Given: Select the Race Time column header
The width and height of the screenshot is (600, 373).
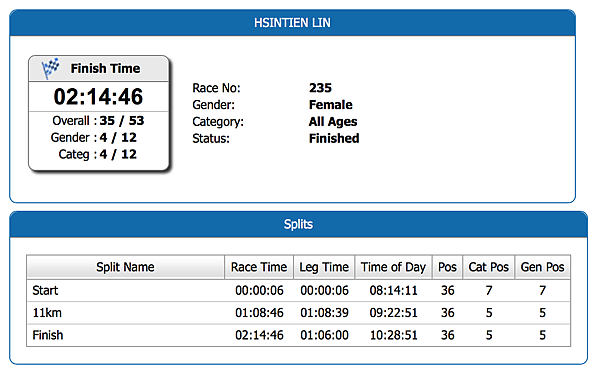Looking at the screenshot, I should coord(259,267).
